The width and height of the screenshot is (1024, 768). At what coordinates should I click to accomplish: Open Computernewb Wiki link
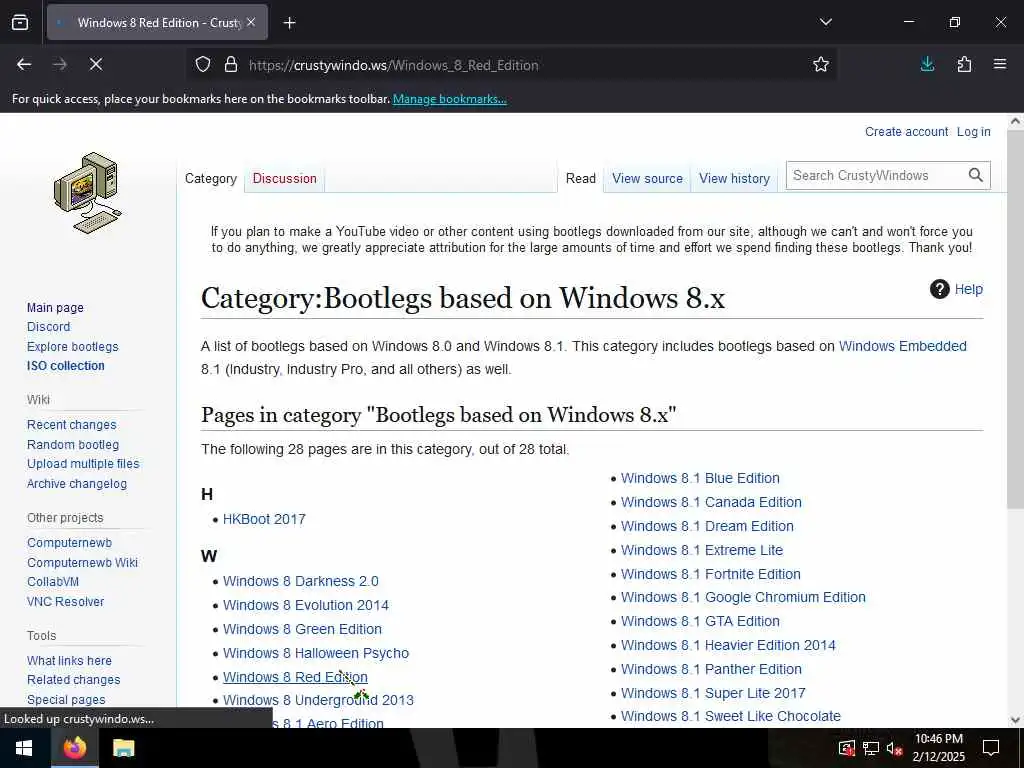[x=82, y=562]
